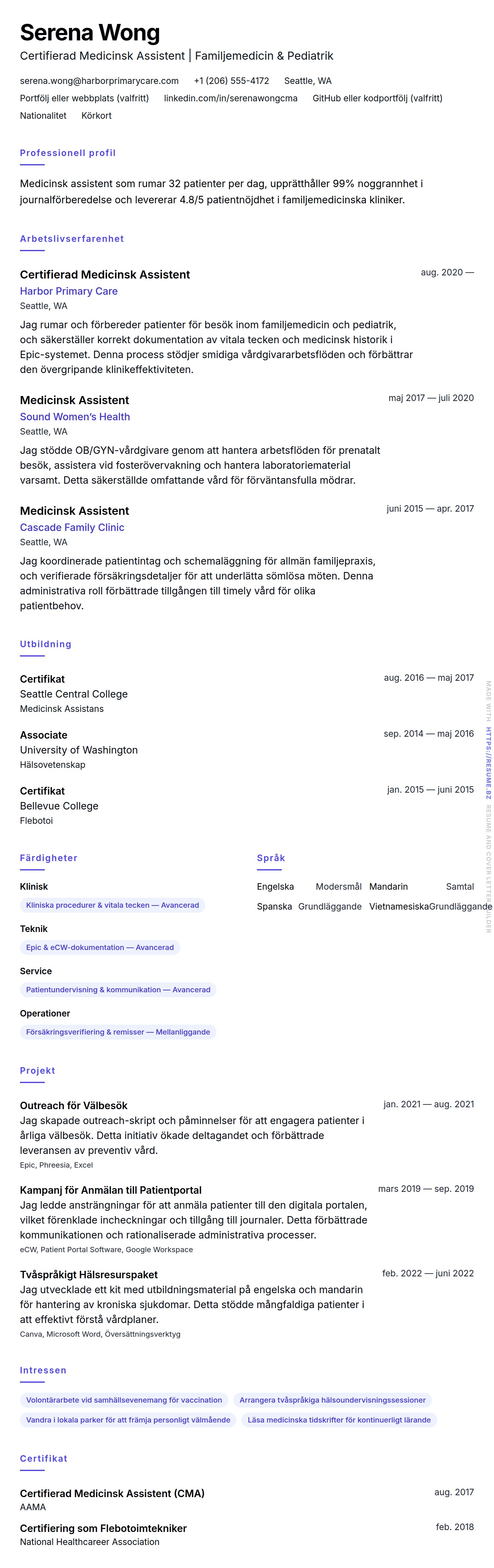Viewport: 494px width, 1568px height.
Task: Select the Läsa medicinska tidskrifter interest tag
Action: click(x=339, y=1420)
